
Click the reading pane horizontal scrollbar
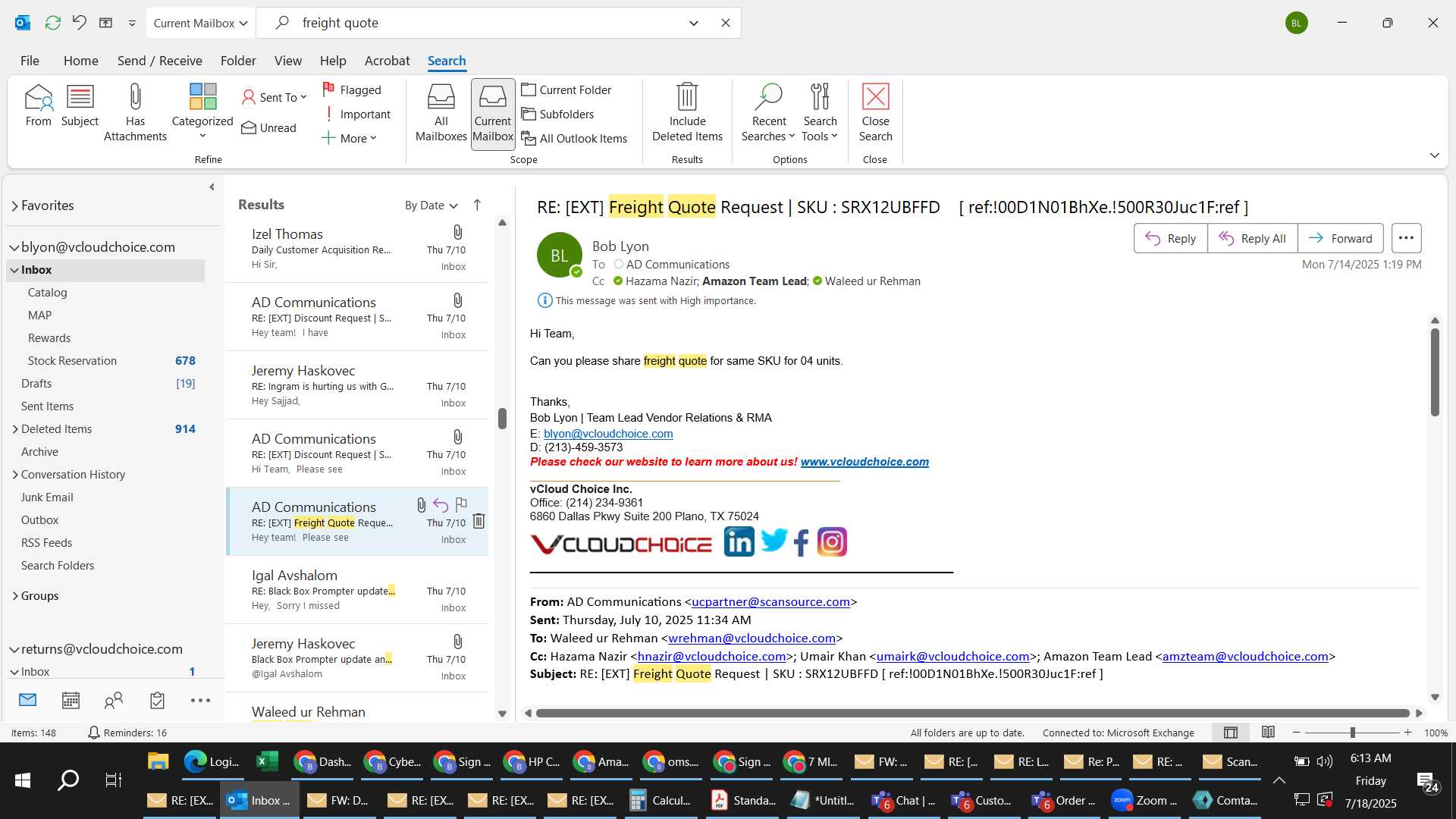click(x=972, y=713)
